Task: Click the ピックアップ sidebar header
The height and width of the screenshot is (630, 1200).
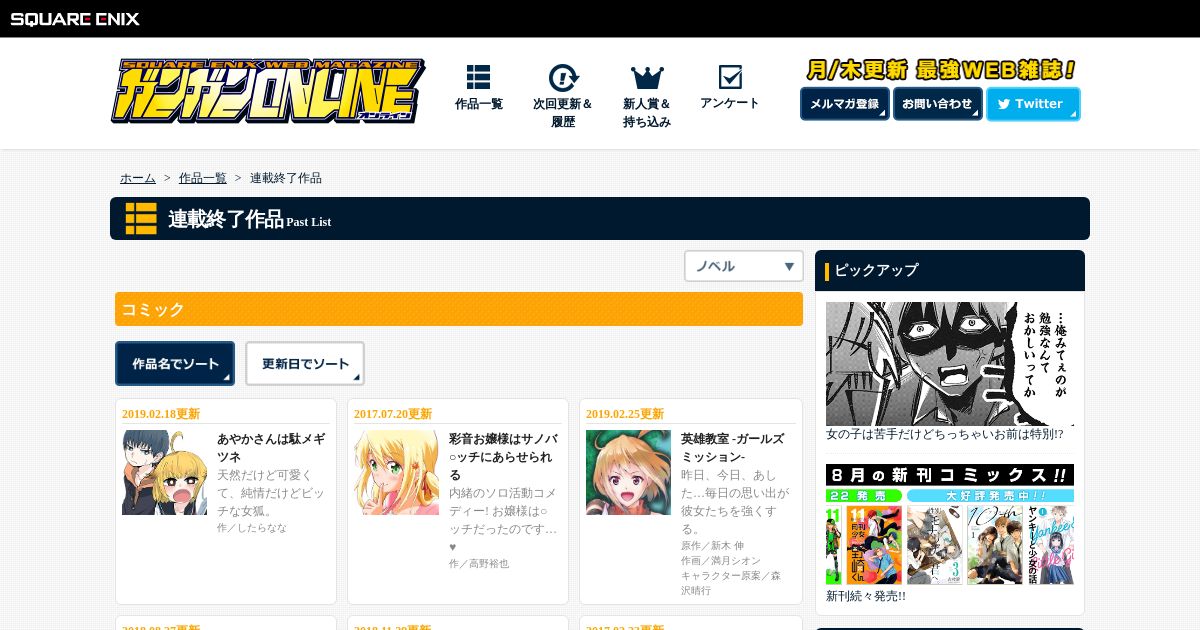Action: [950, 270]
